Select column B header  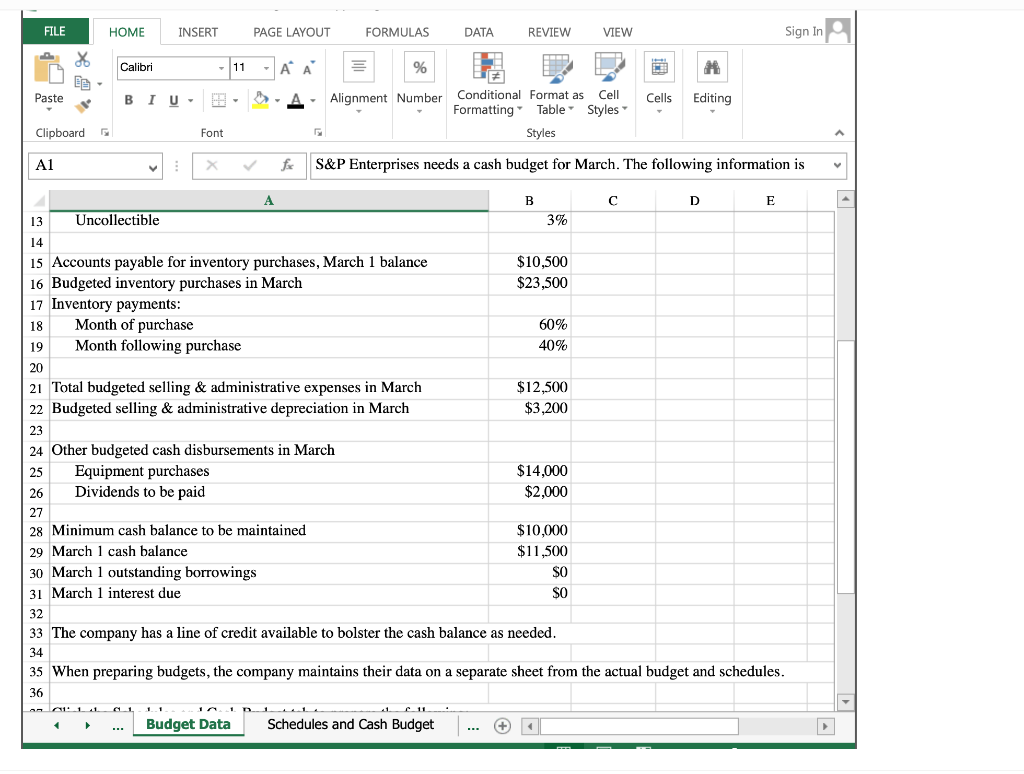click(x=530, y=201)
